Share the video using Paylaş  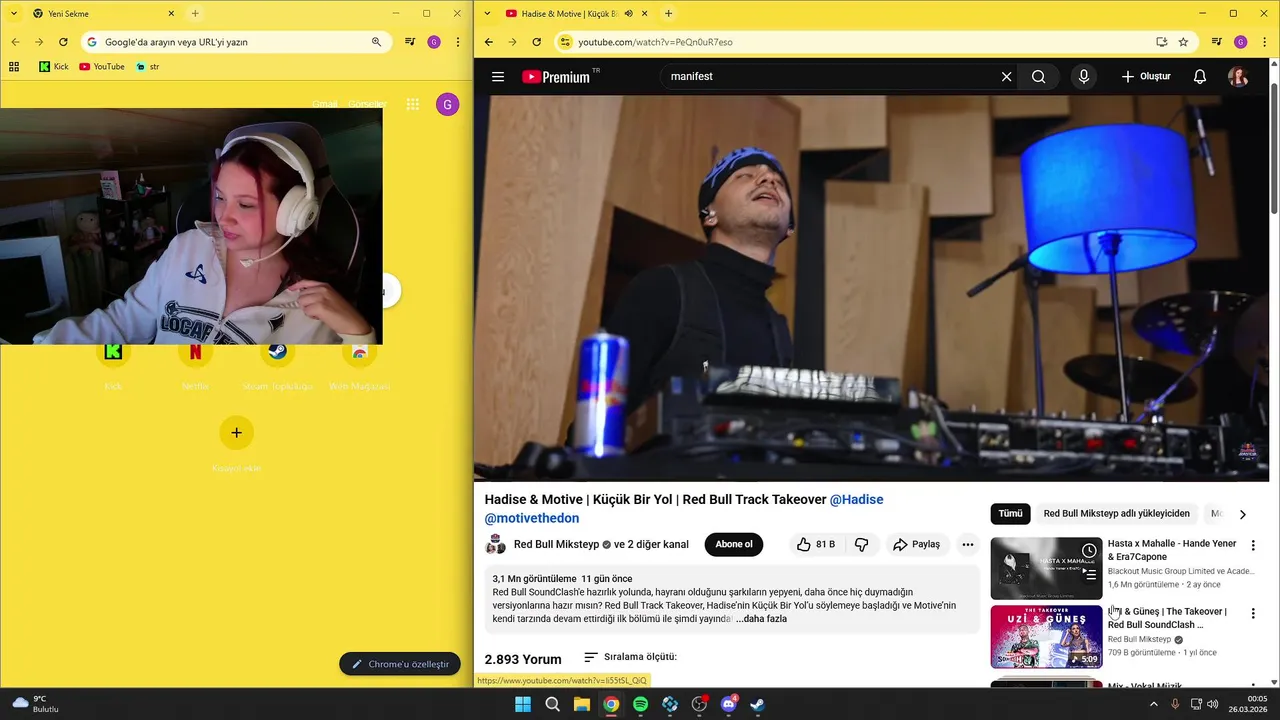tap(916, 545)
